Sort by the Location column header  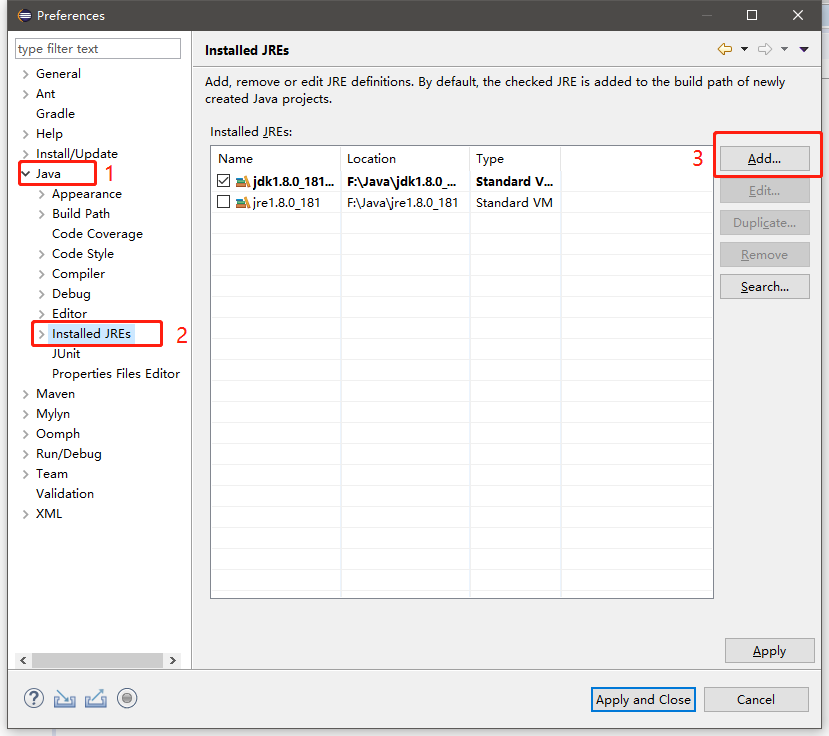point(405,159)
